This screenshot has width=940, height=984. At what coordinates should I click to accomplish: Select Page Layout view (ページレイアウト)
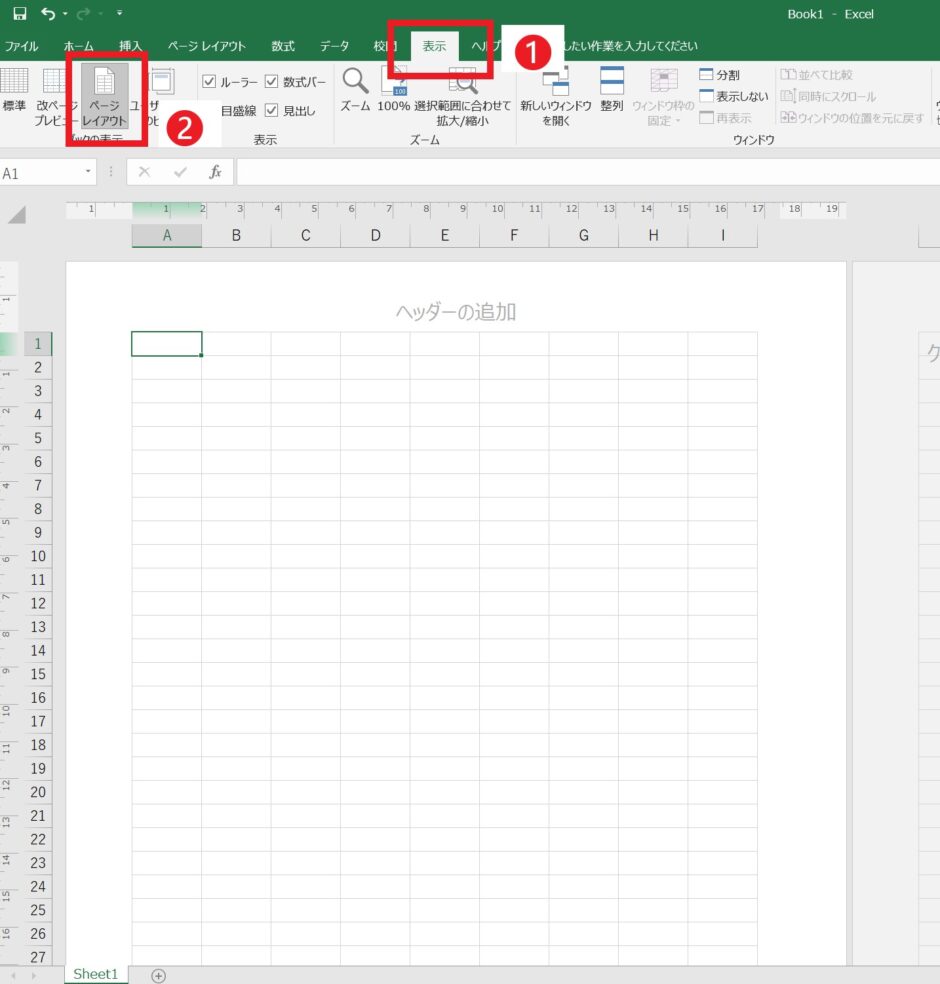(x=103, y=95)
